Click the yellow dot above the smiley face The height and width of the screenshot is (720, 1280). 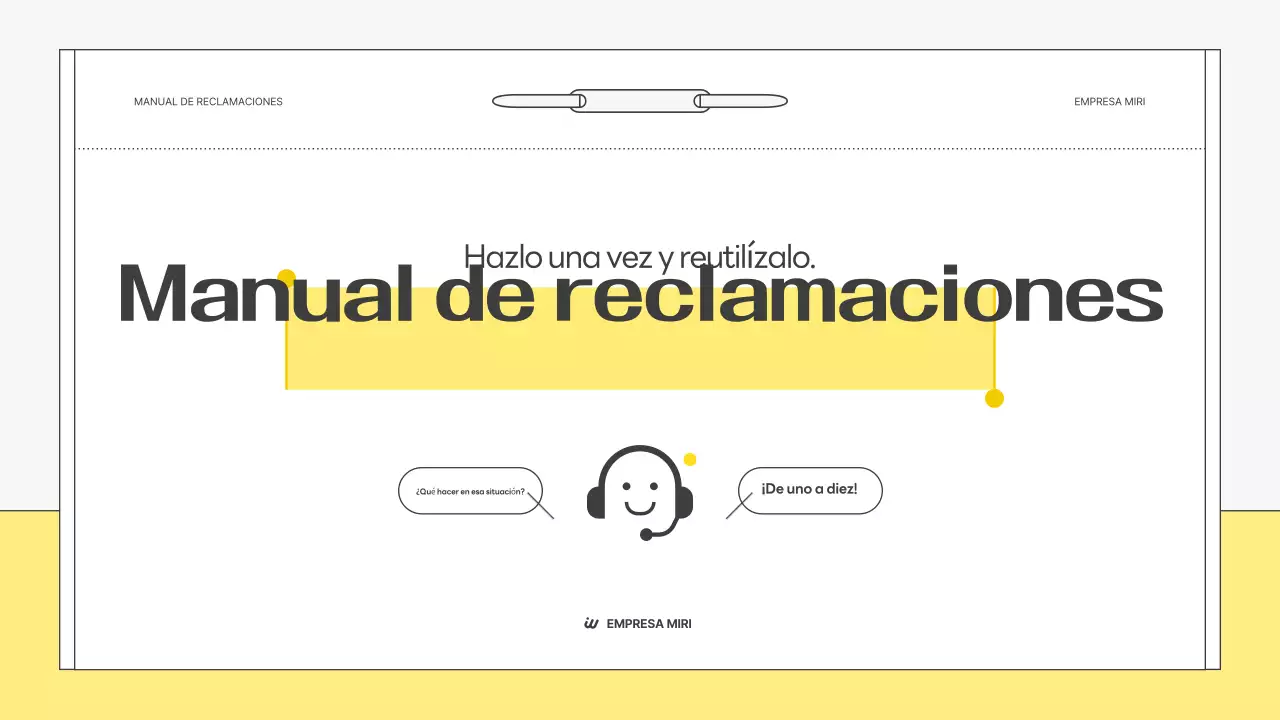(690, 459)
